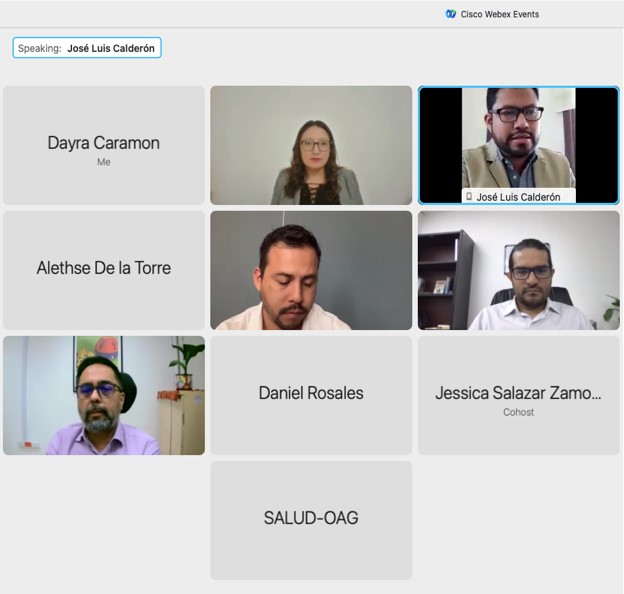Click the José Luis Calderón name label
Viewport: 624px width, 594px height.
518,197
